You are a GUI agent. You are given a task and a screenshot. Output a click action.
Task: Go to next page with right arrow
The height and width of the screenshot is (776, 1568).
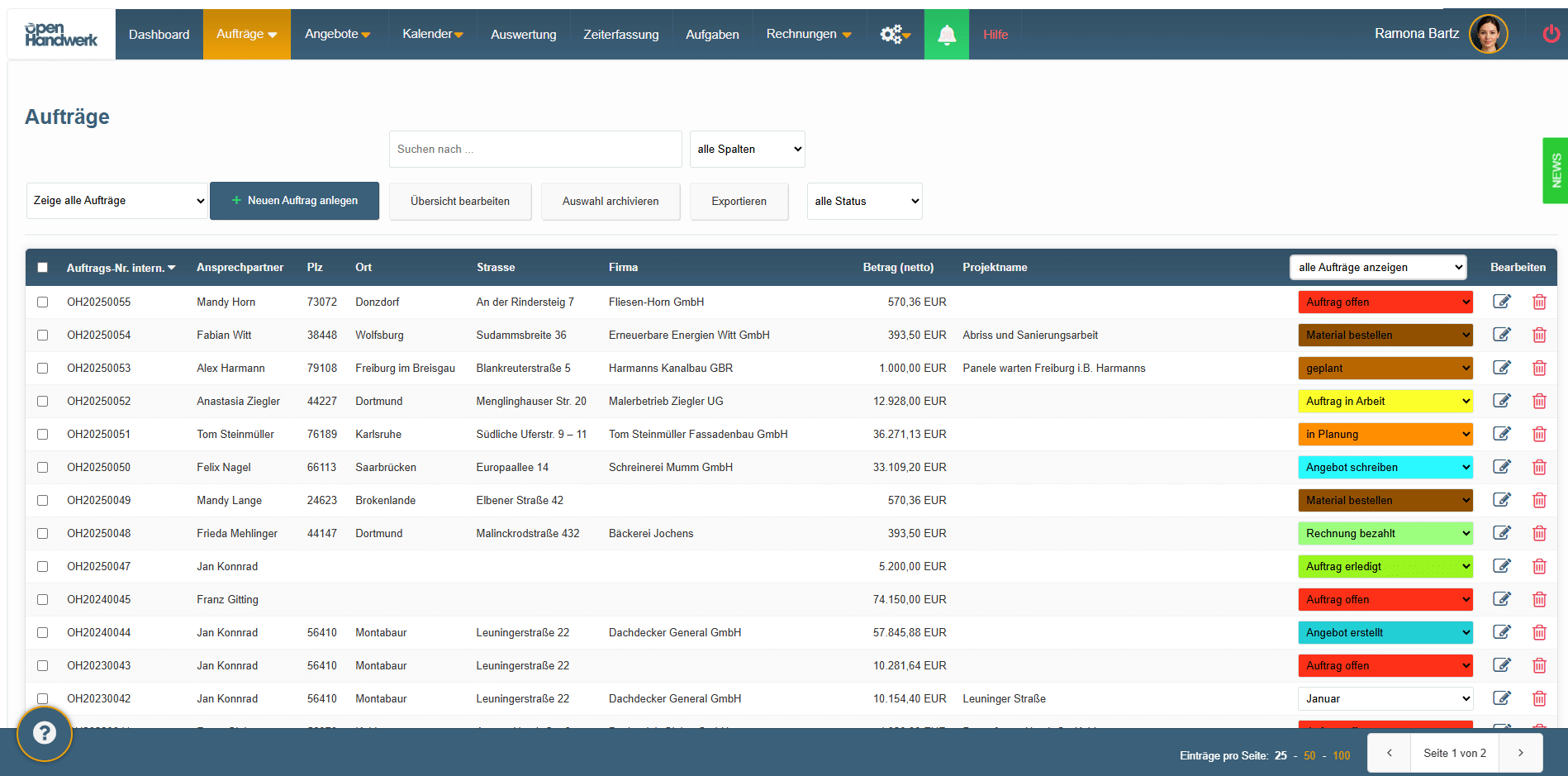(1520, 753)
